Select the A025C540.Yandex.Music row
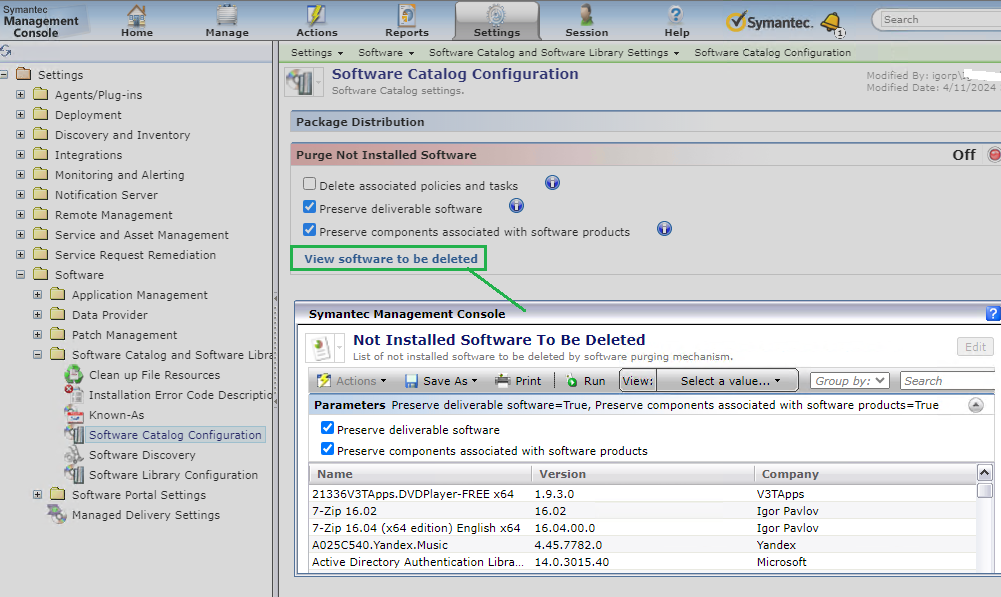1001x597 pixels. (642, 545)
